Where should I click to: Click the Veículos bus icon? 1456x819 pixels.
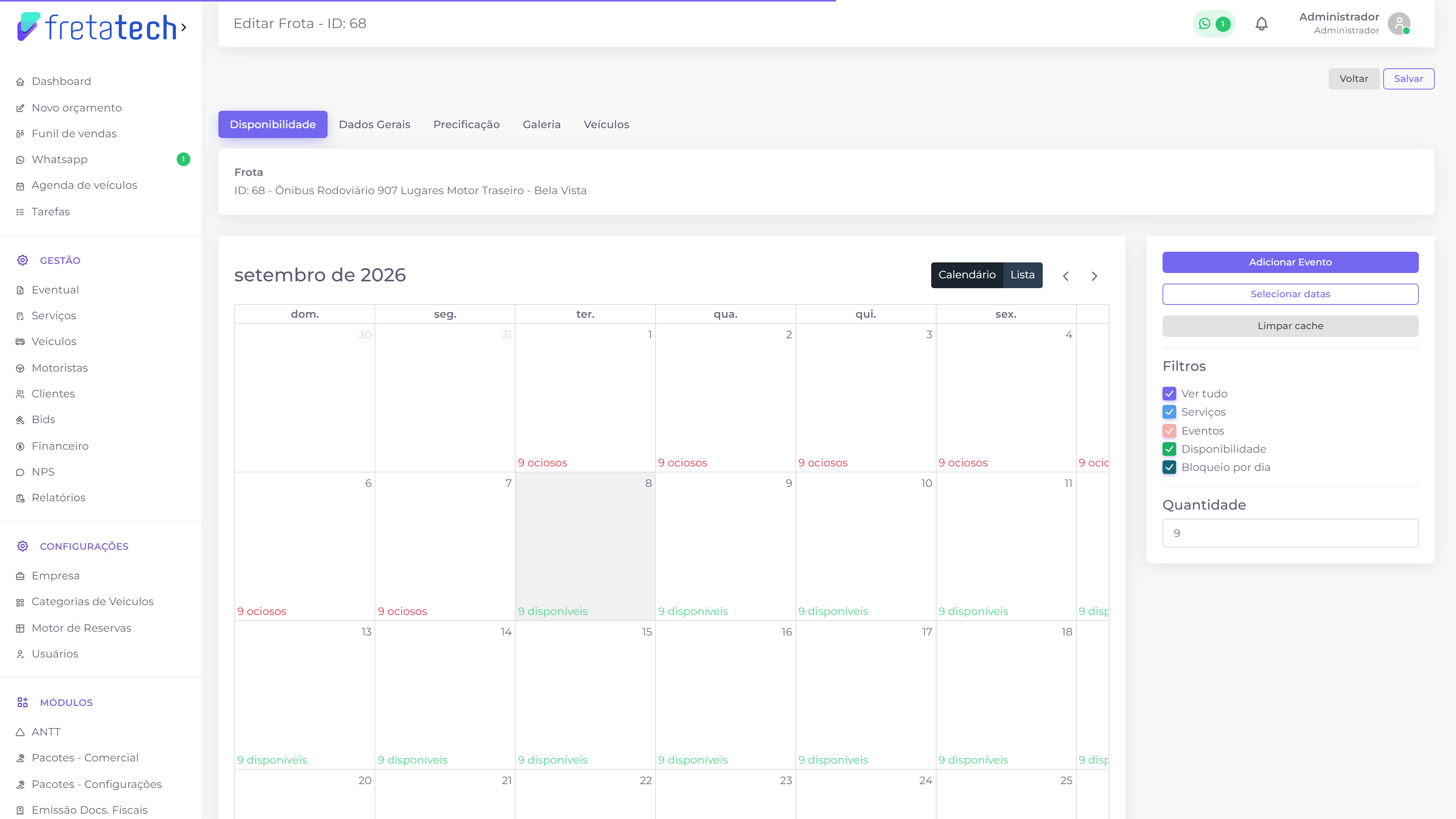tap(20, 342)
